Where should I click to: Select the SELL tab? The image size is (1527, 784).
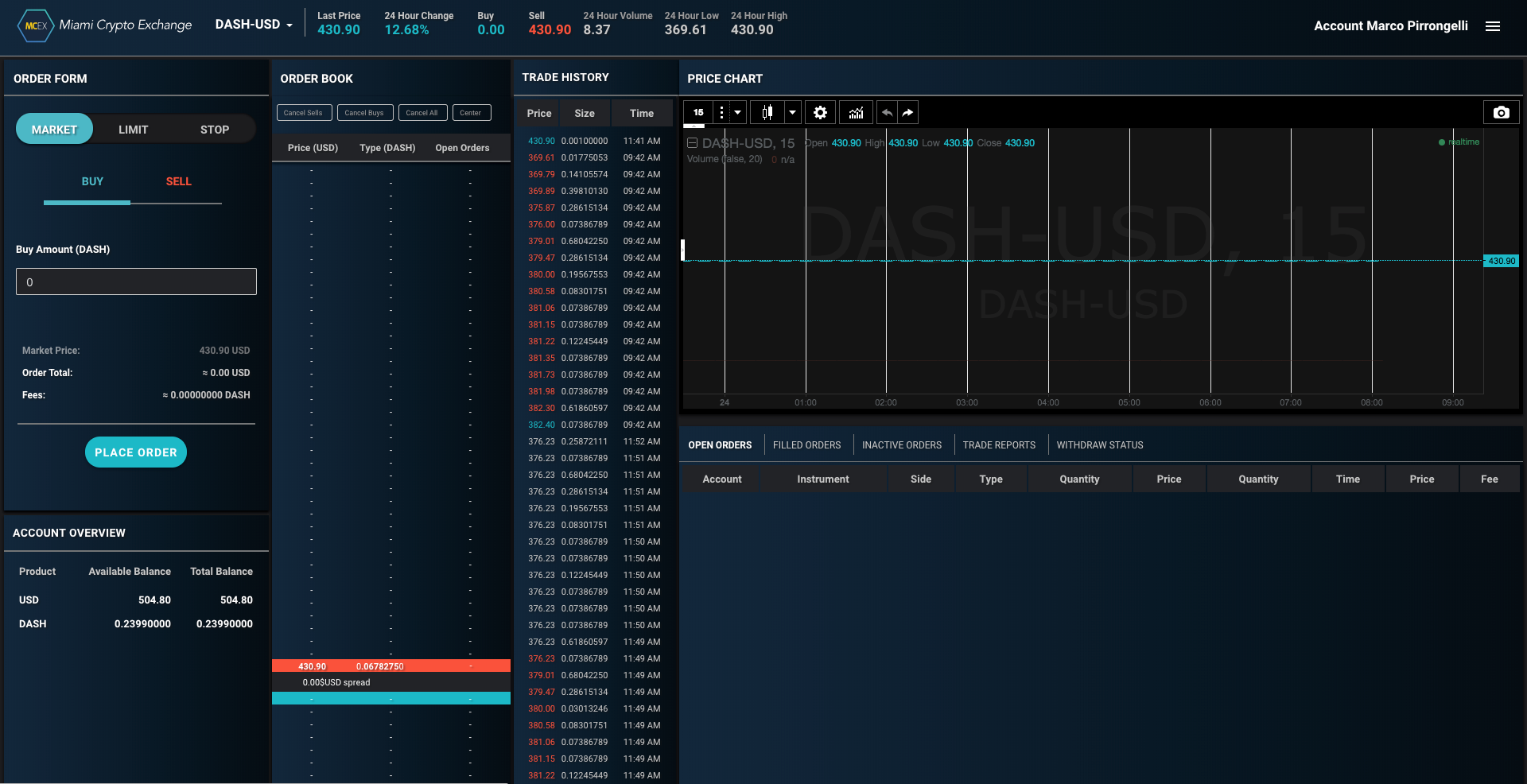(x=178, y=181)
